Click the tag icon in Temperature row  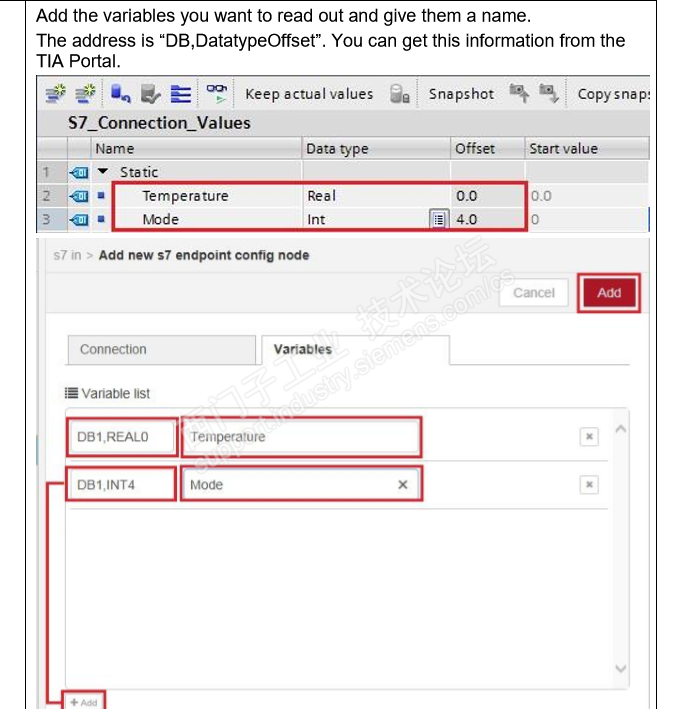79,196
